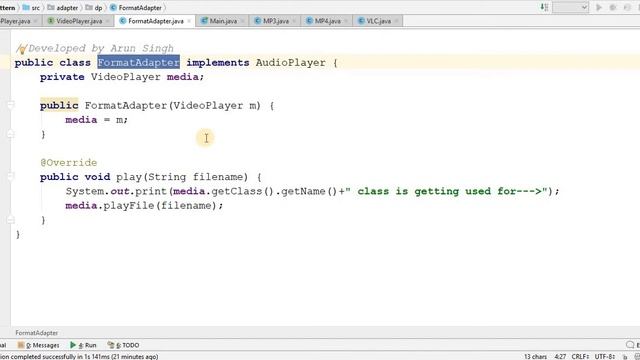Switch to the Main.java tab
The width and height of the screenshot is (640, 360).
(223, 21)
